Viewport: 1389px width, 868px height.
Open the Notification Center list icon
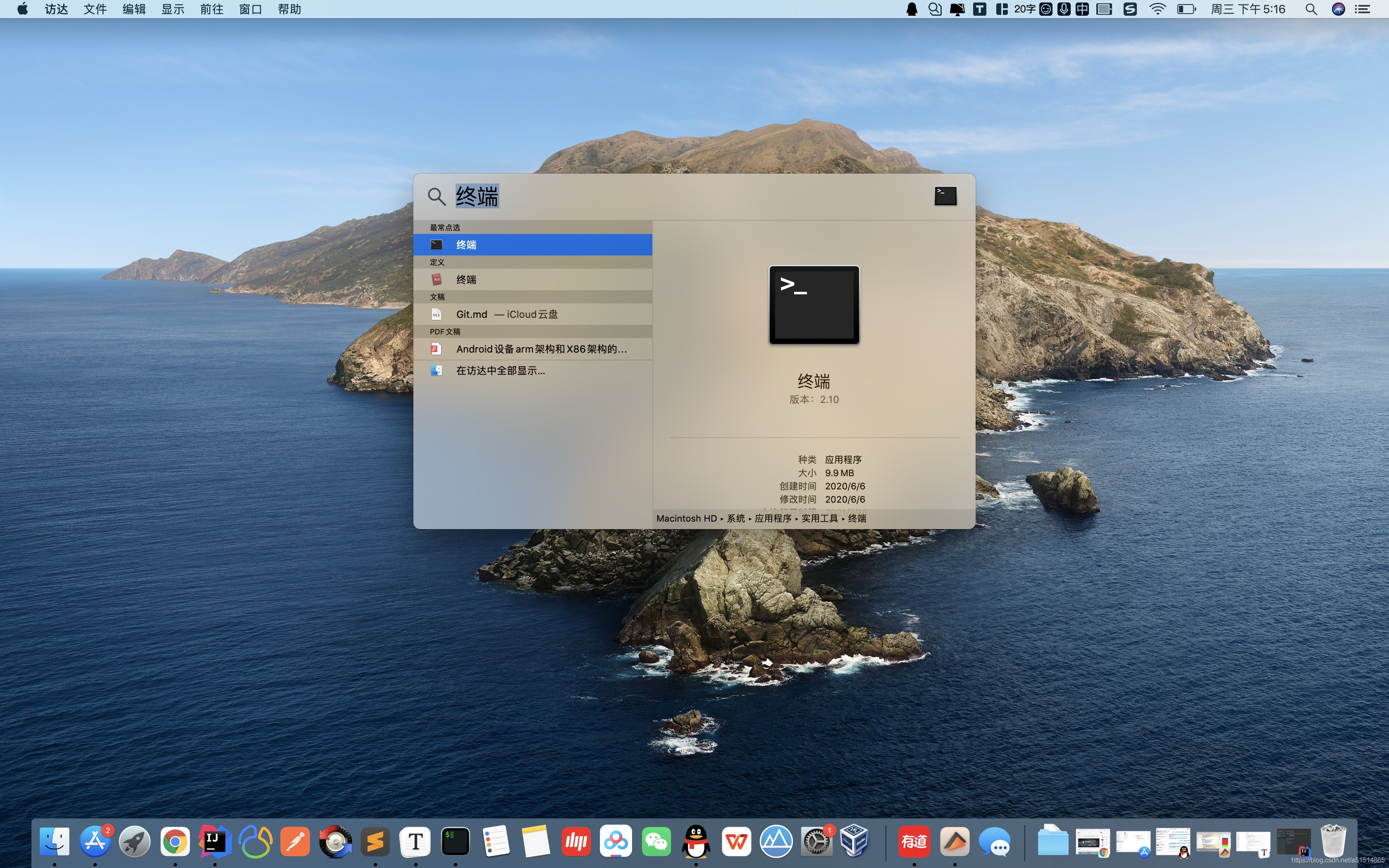[x=1363, y=9]
